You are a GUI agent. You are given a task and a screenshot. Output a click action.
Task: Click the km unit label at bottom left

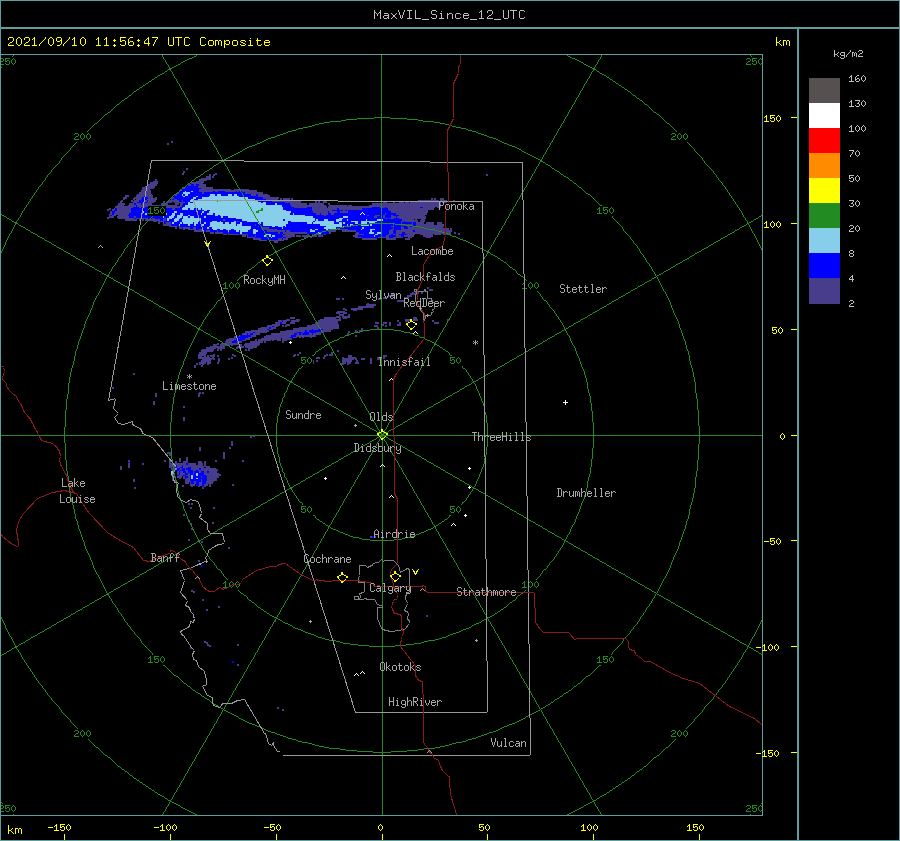14,830
